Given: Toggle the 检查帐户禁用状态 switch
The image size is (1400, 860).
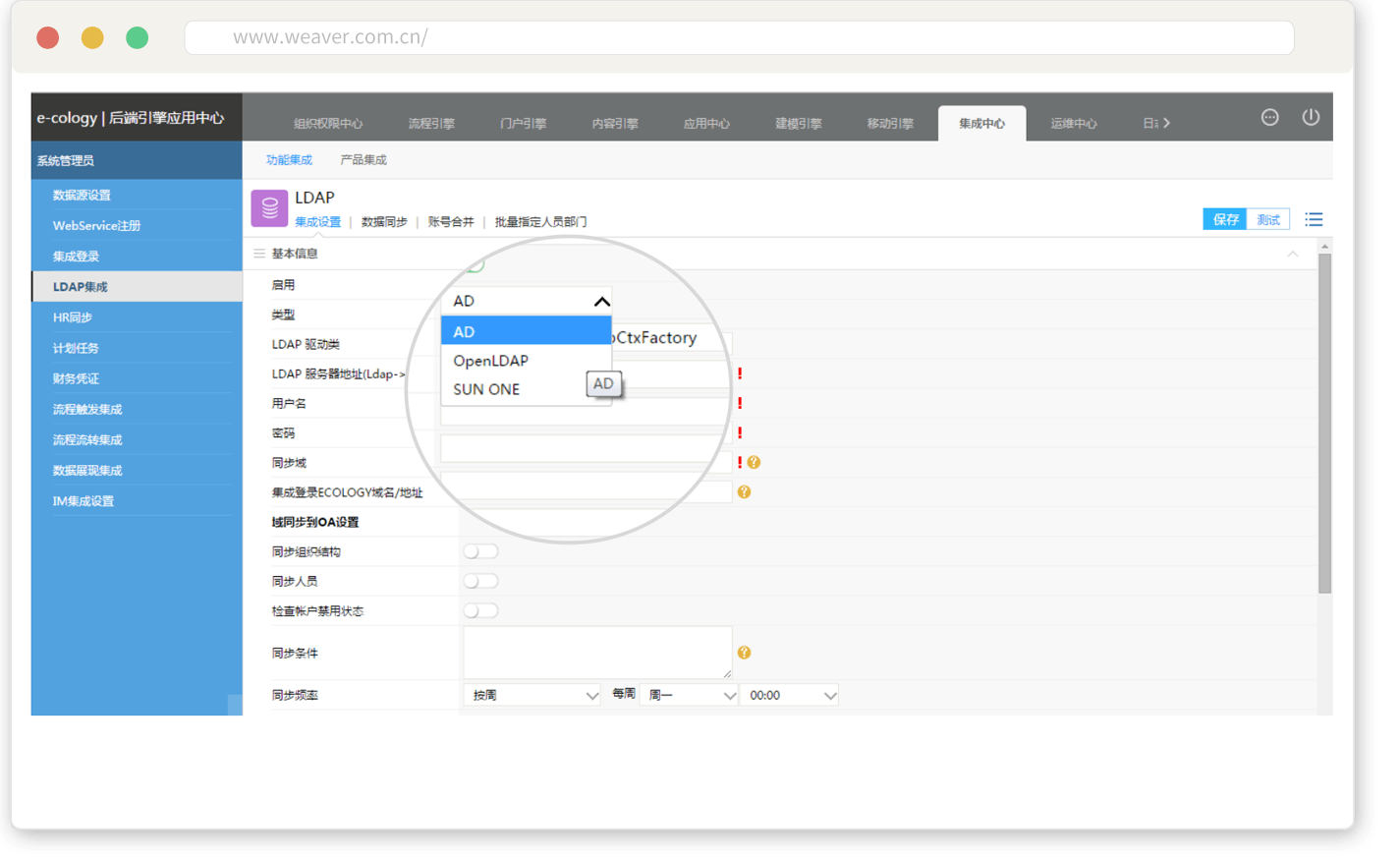Looking at the screenshot, I should pyautogui.click(x=480, y=610).
